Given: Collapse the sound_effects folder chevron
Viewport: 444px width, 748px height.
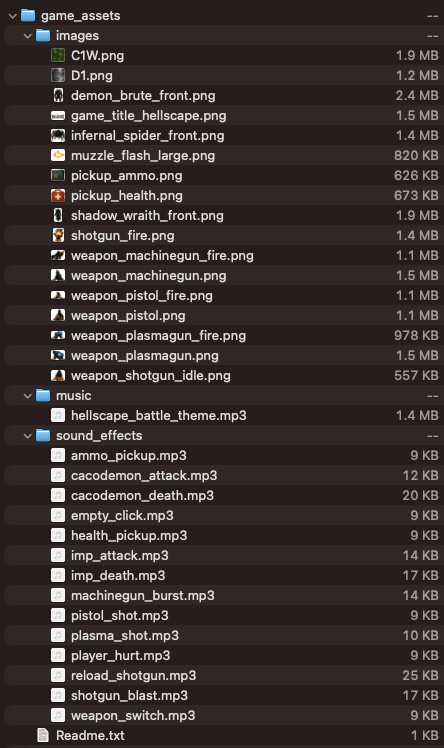Looking at the screenshot, I should pos(28,436).
